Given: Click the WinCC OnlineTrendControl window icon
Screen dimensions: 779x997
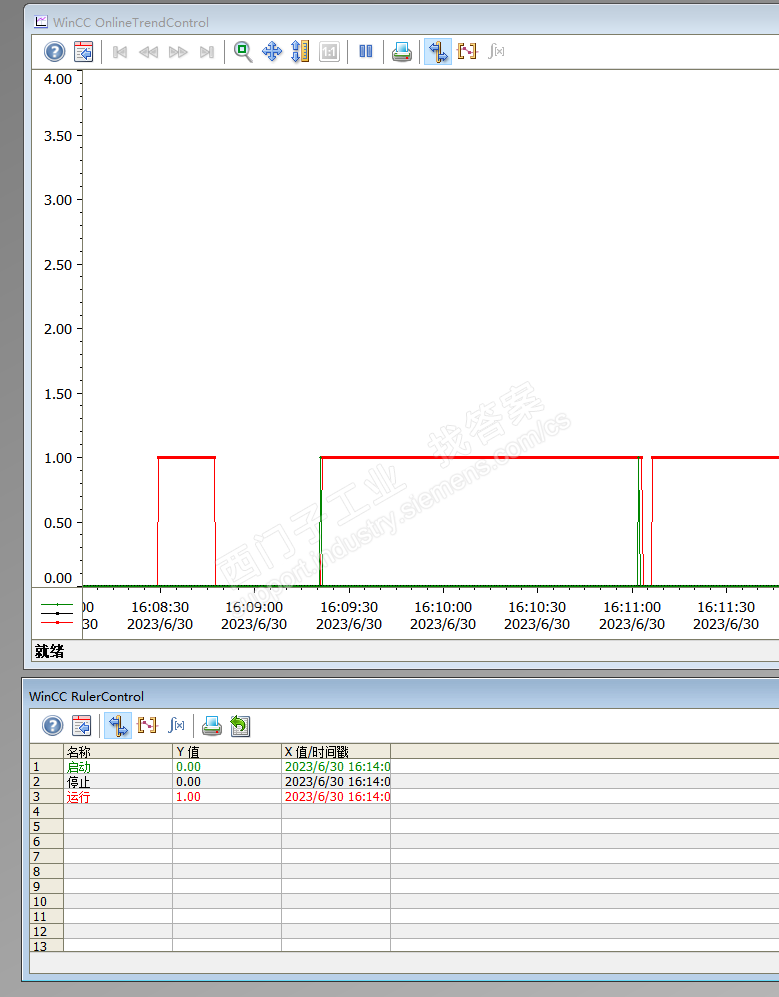Looking at the screenshot, I should (x=41, y=22).
